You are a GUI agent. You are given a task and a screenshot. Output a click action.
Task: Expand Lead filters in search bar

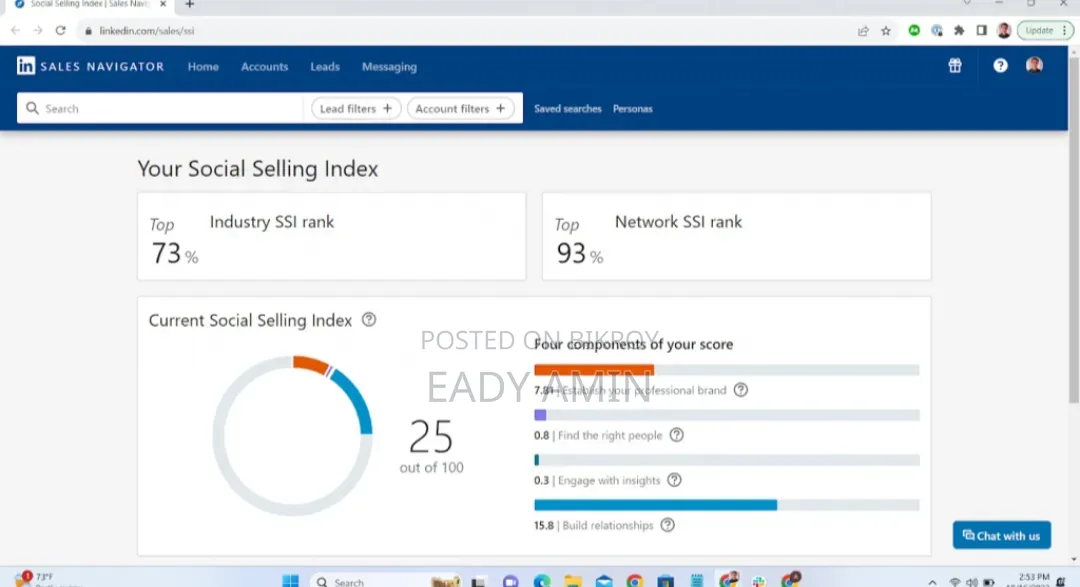[x=355, y=108]
